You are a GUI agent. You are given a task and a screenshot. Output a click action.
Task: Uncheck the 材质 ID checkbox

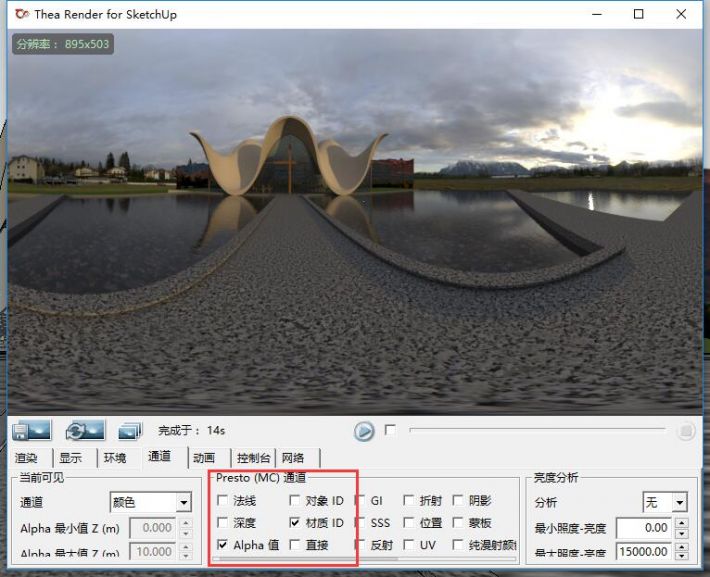(294, 522)
